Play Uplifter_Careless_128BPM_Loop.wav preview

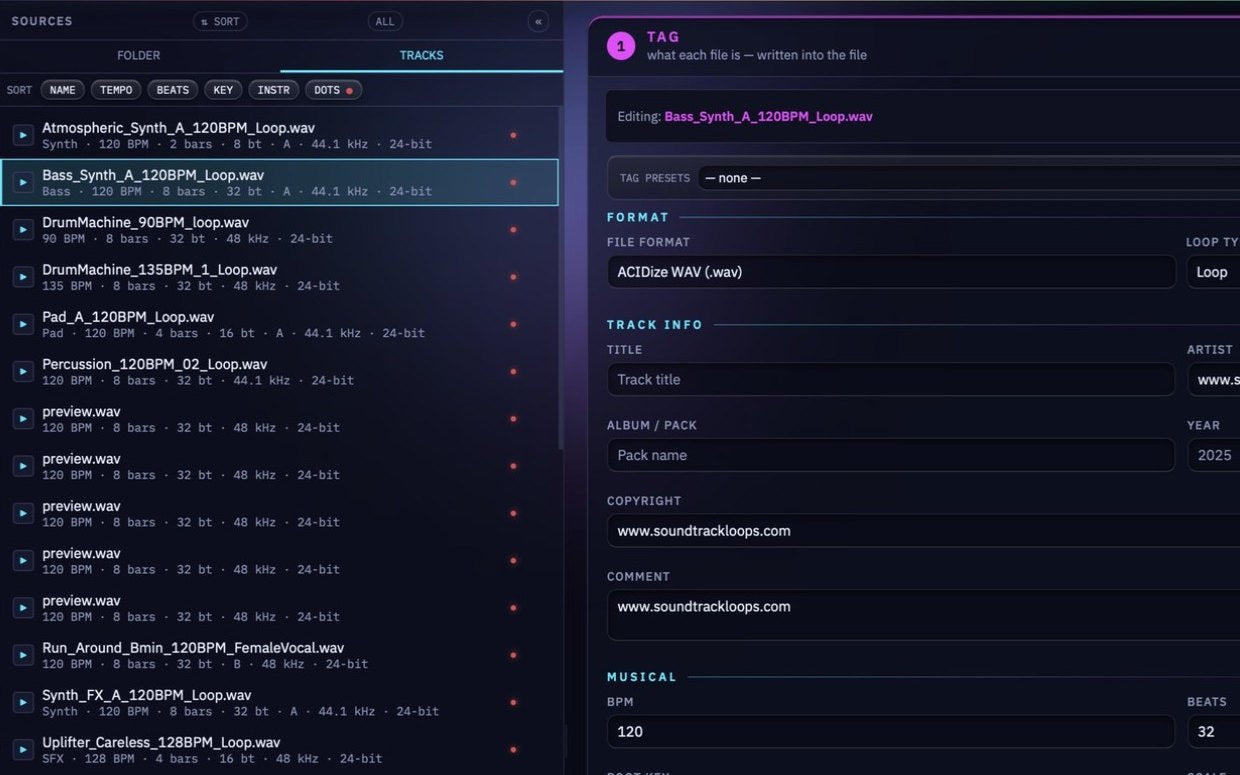coord(23,749)
